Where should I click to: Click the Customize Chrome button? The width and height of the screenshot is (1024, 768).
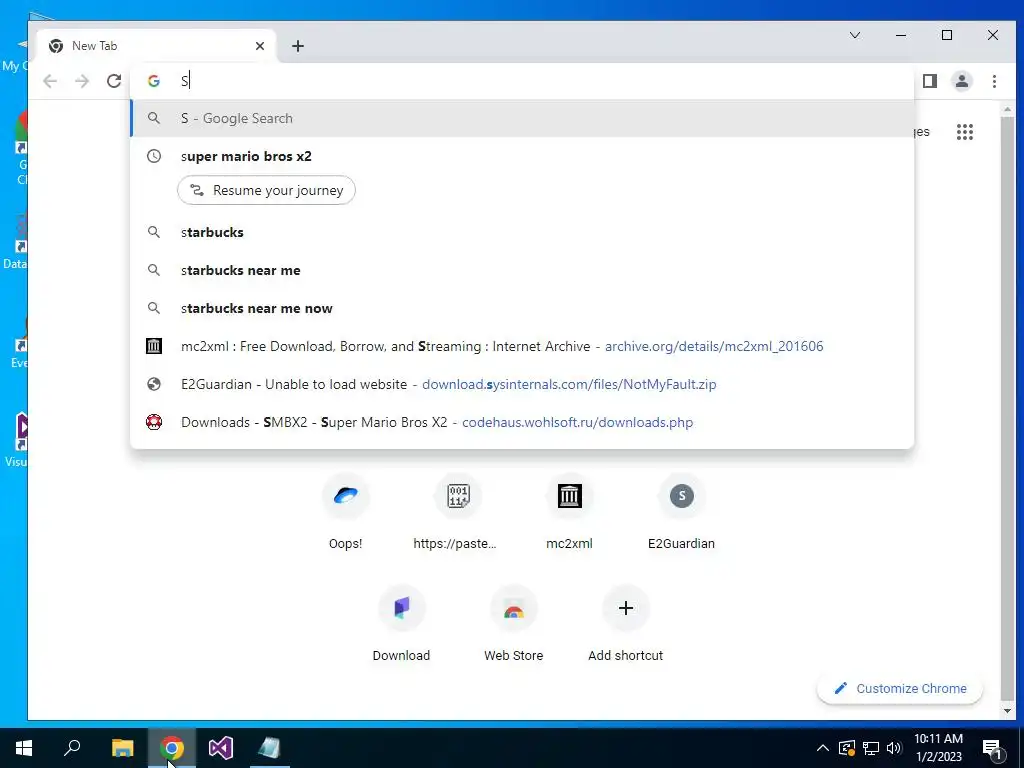pos(900,688)
